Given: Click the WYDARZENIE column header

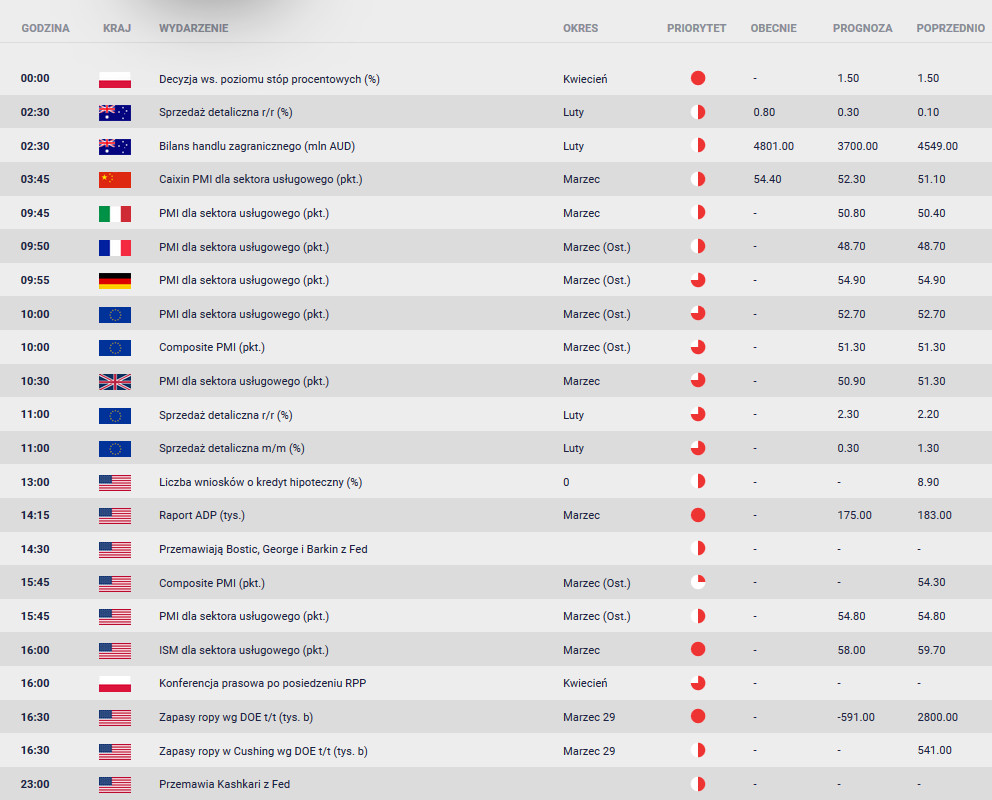Looking at the screenshot, I should tap(194, 28).
